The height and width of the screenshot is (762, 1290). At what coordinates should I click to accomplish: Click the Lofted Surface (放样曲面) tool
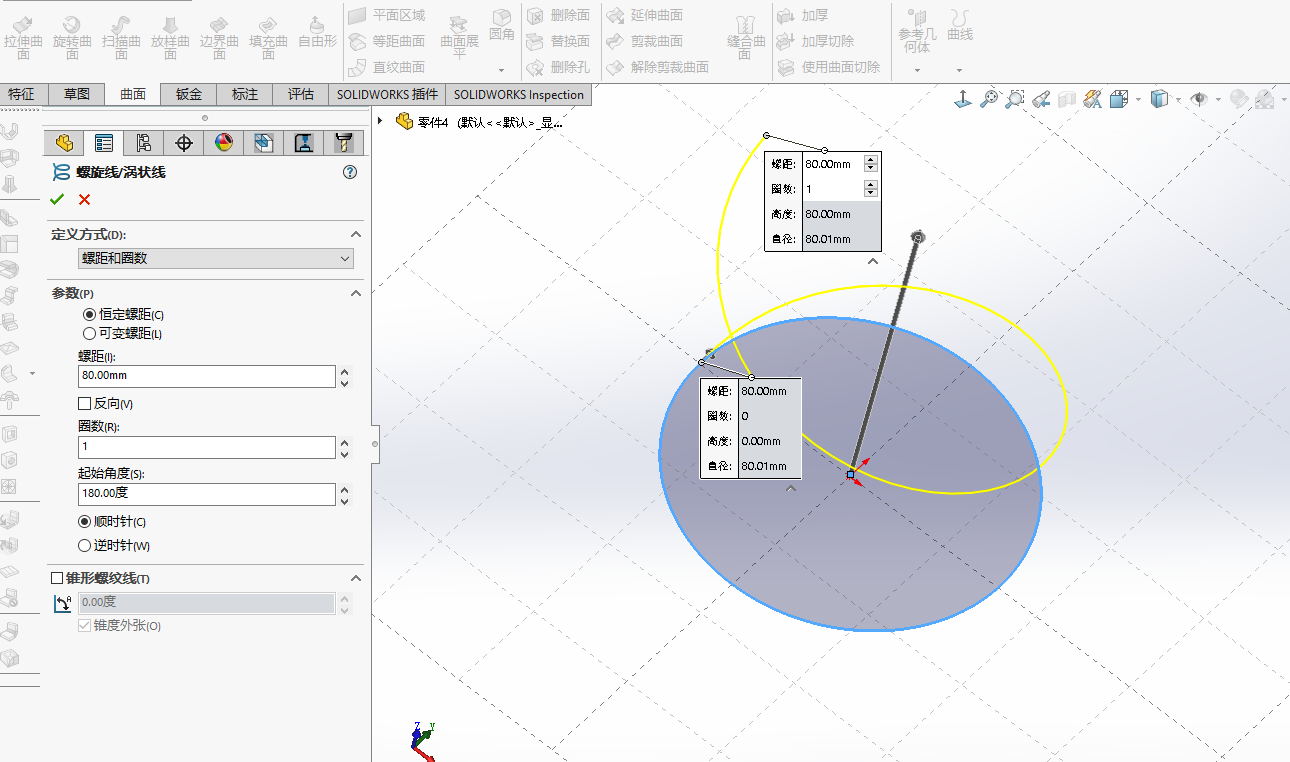[170, 36]
